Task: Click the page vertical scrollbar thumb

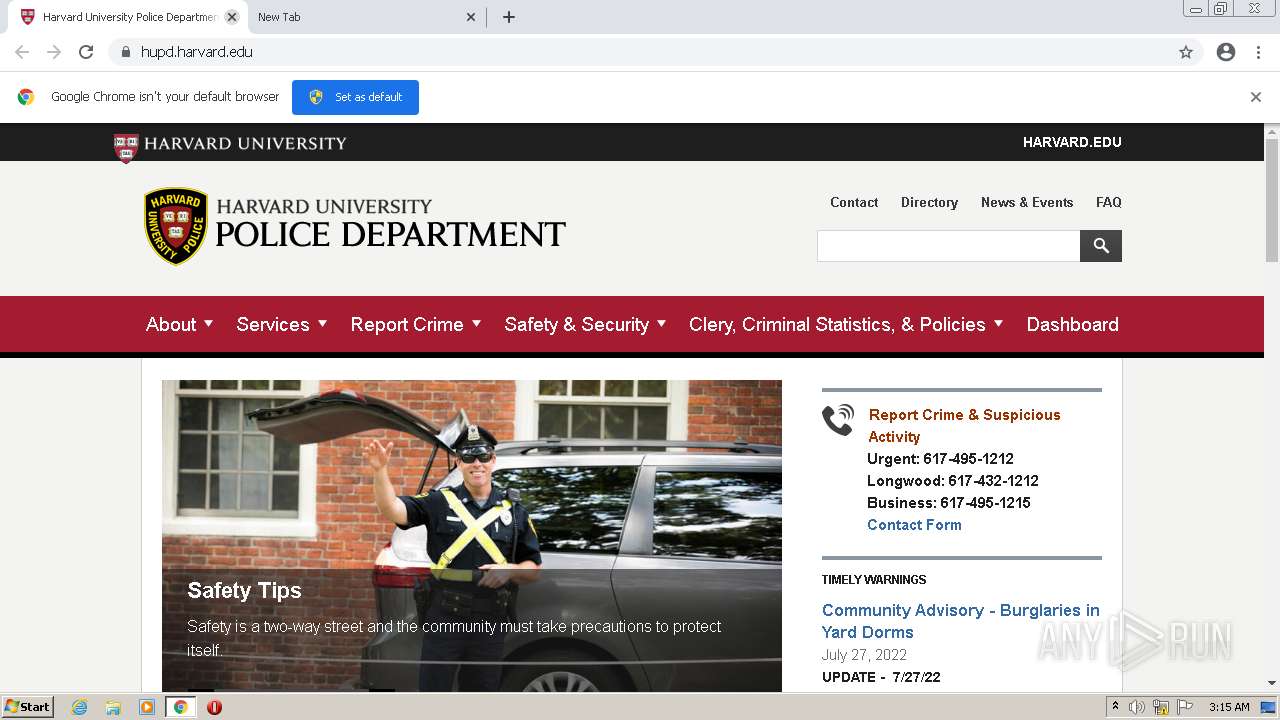Action: (x=1272, y=200)
